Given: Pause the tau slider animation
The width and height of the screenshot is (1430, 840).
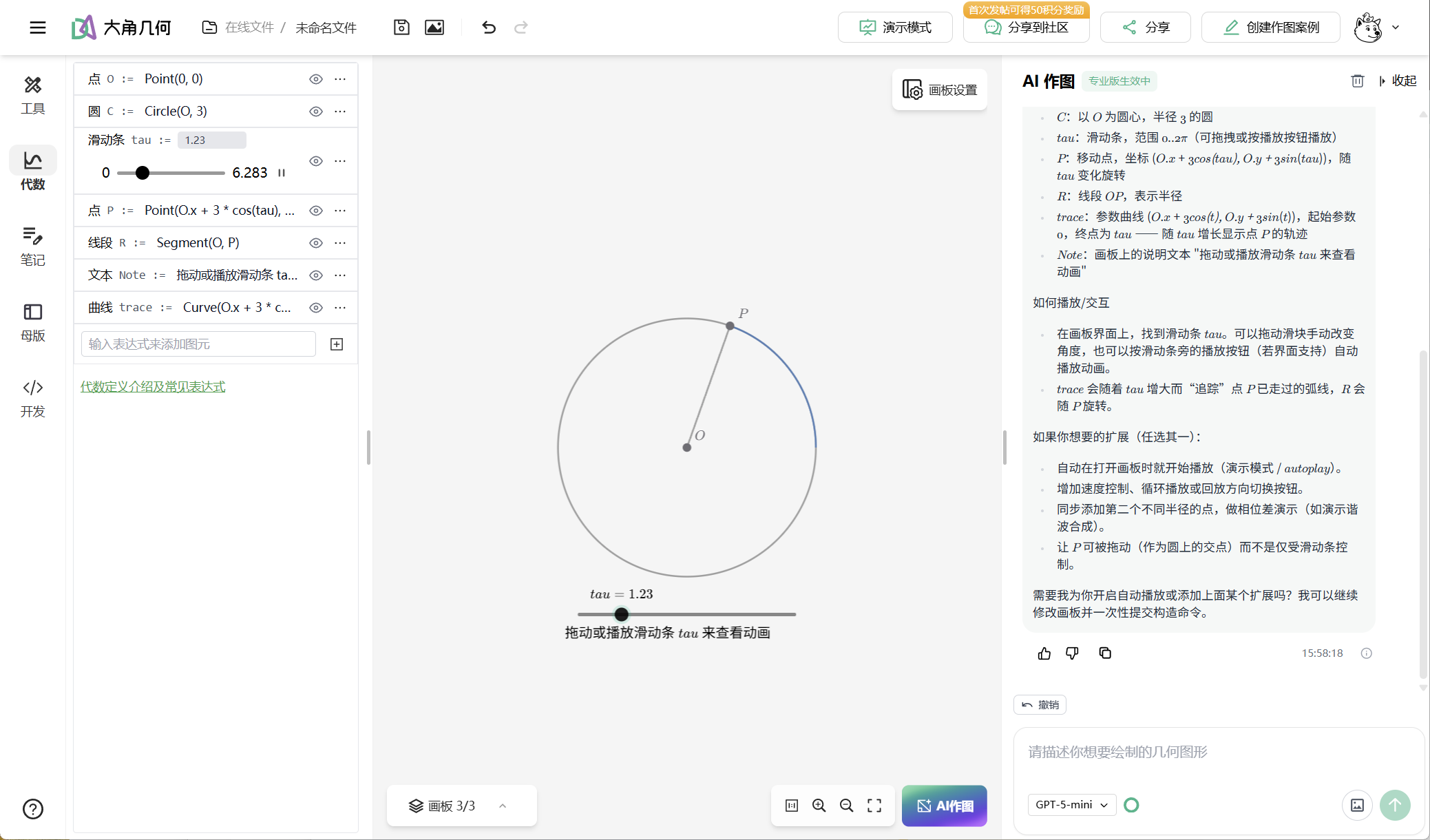Looking at the screenshot, I should point(282,173).
